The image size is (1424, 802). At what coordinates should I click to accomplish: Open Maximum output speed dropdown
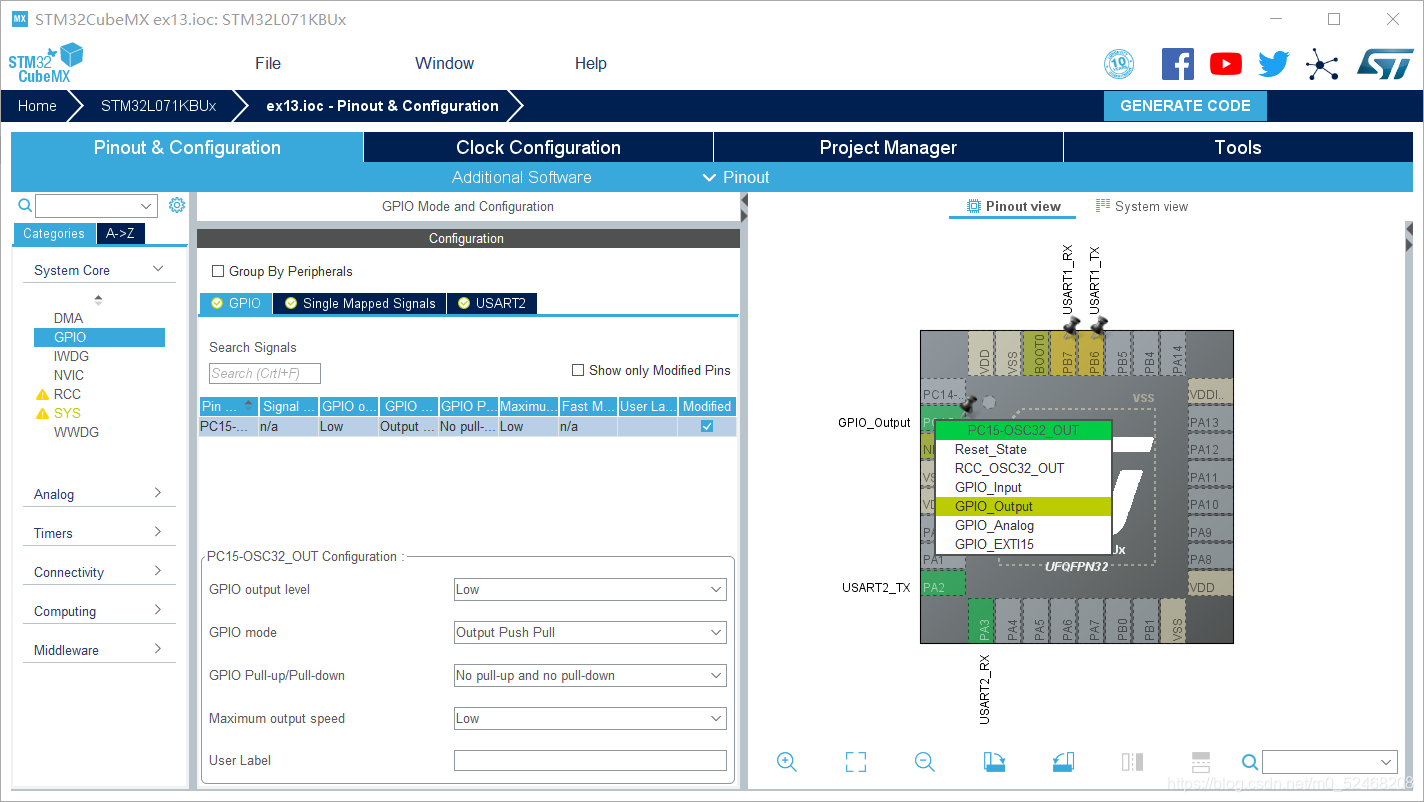coord(590,718)
